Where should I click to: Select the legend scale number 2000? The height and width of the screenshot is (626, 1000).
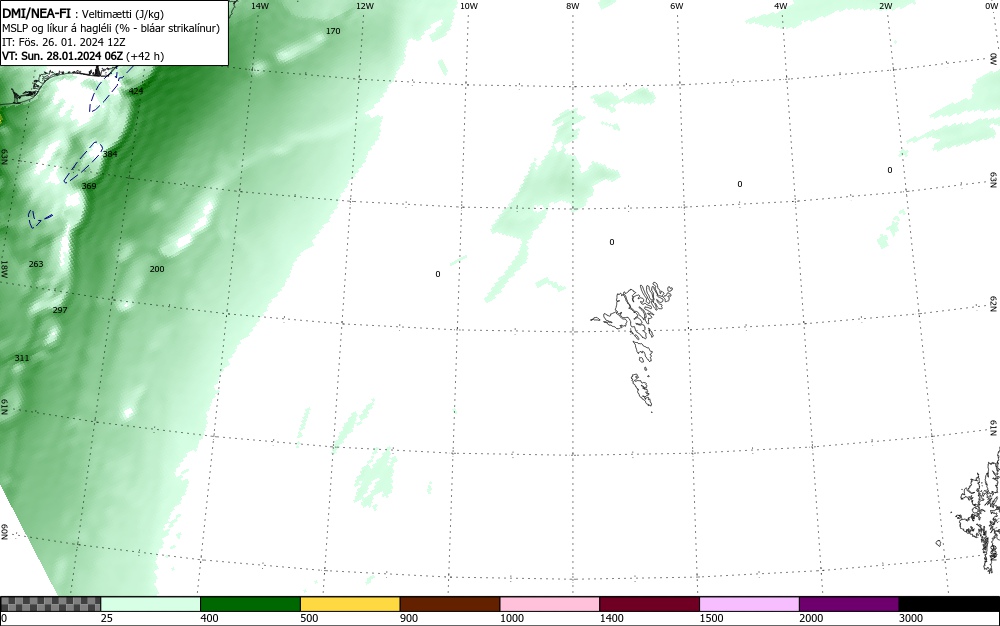click(811, 618)
